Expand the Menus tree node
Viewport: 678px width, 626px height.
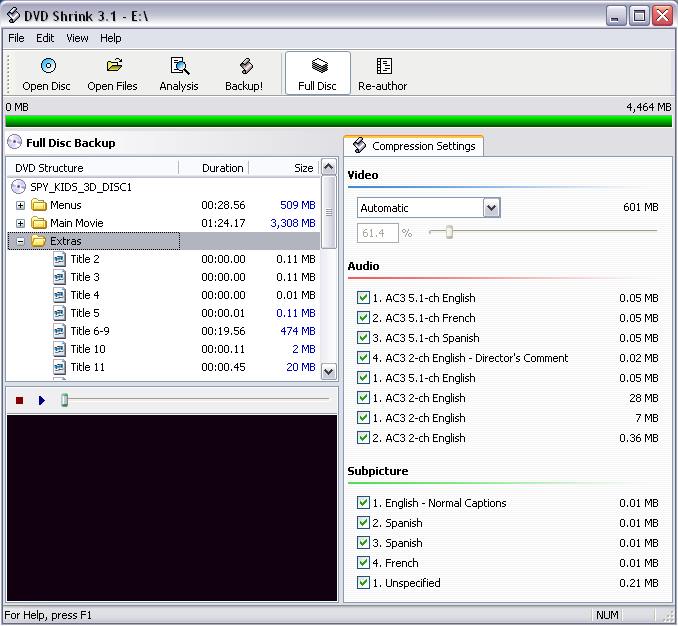20,205
